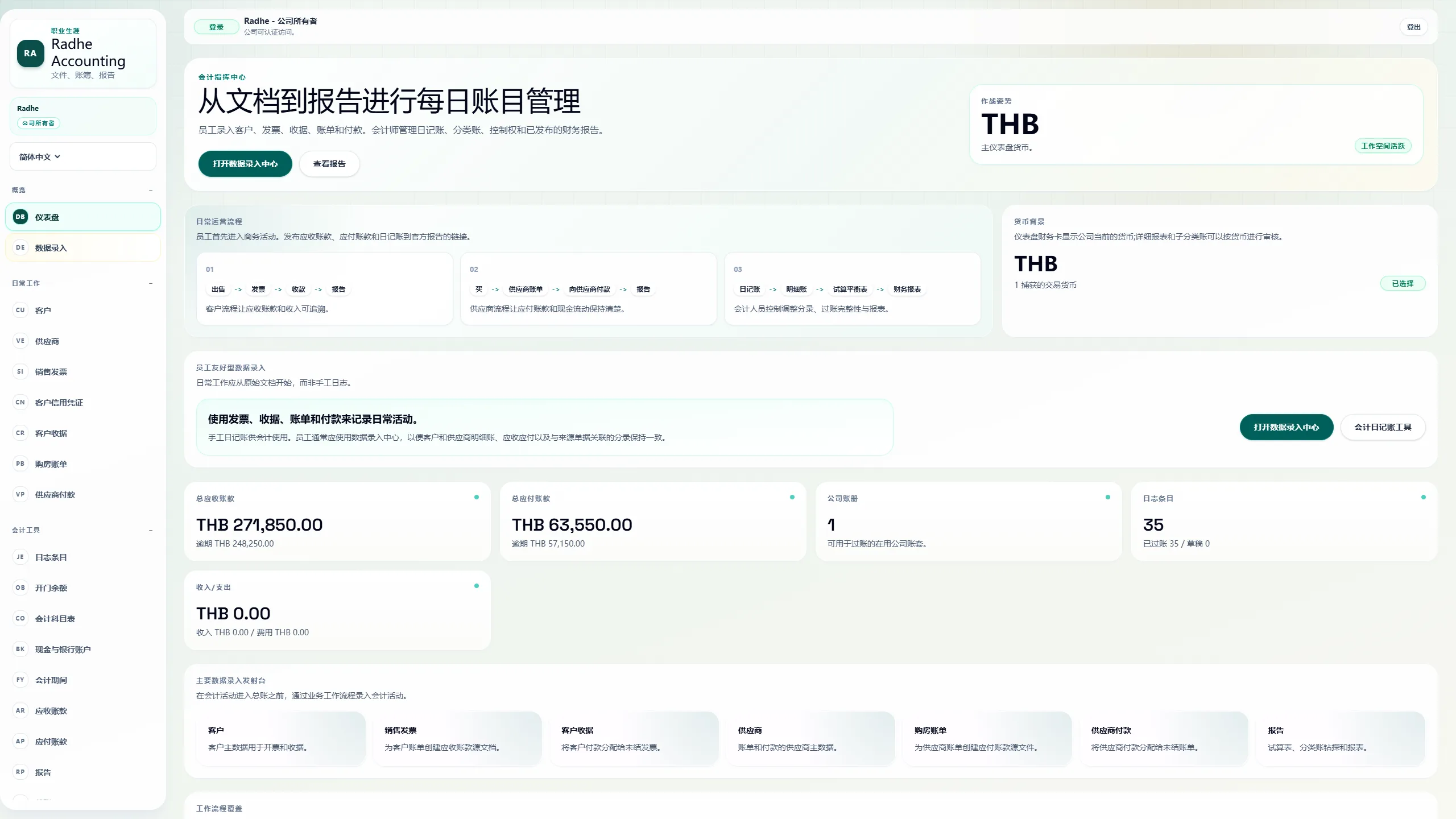Click the 登录 badge in header

(x=216, y=27)
